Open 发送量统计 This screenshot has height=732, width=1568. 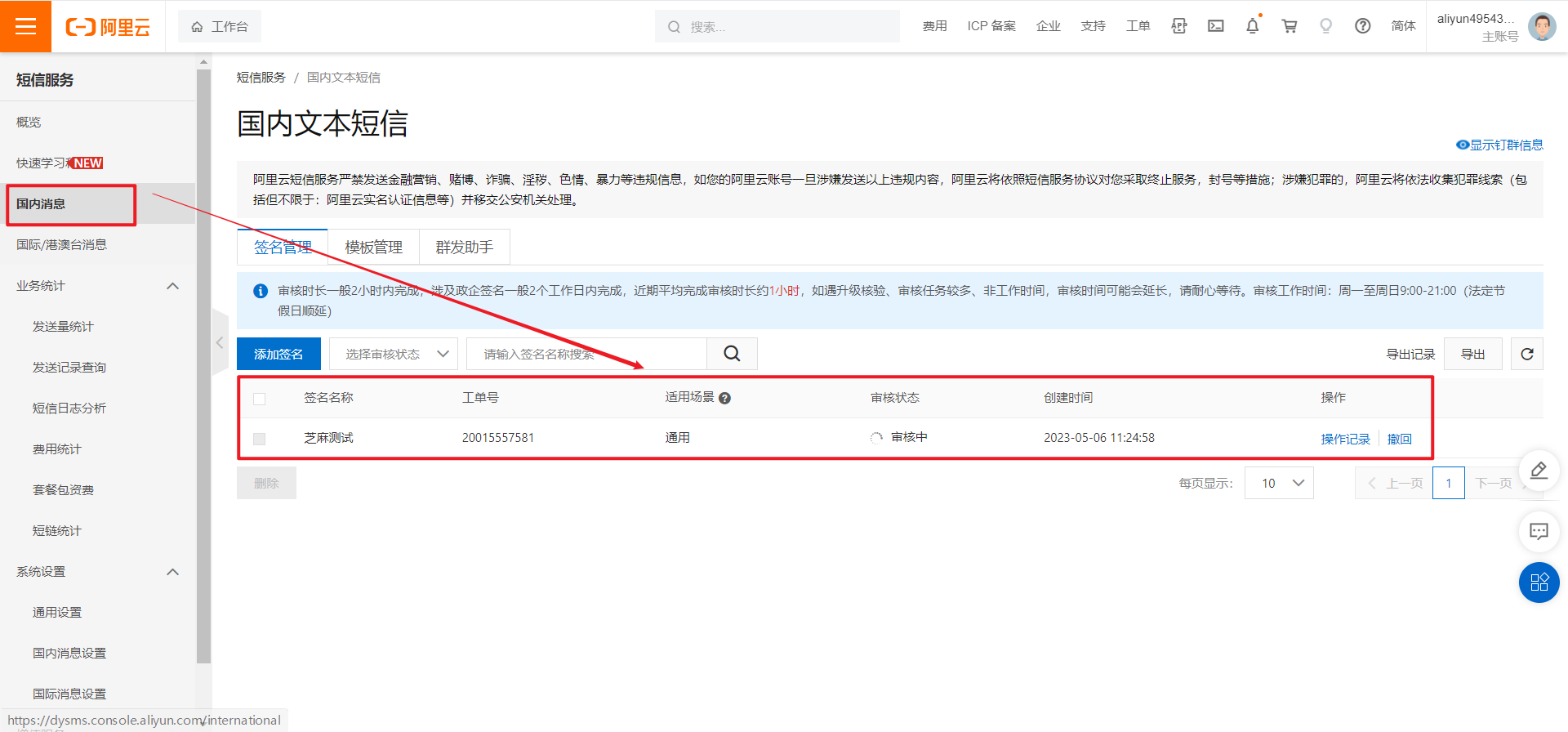coord(63,327)
